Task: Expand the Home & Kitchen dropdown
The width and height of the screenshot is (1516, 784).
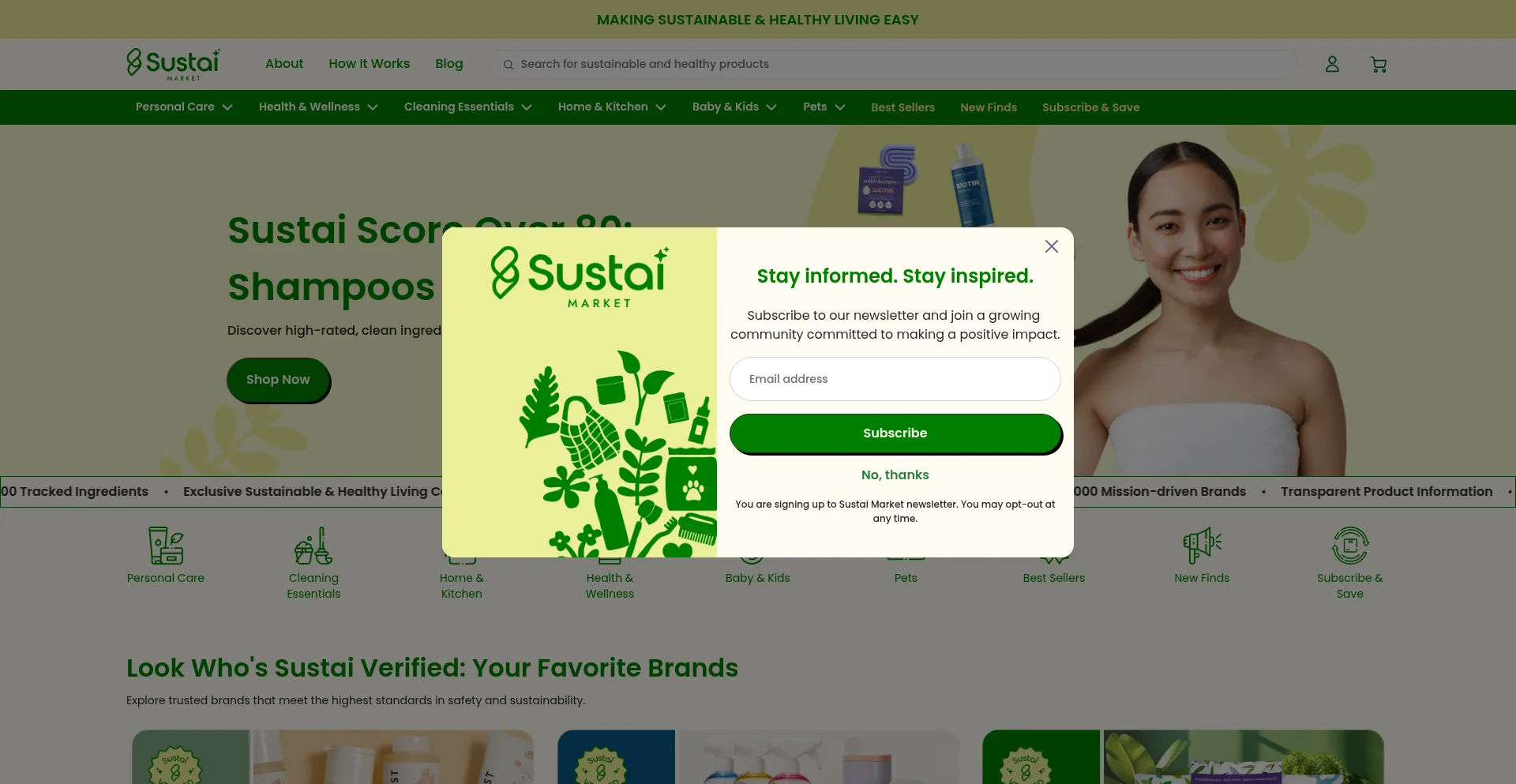Action: 612,107
